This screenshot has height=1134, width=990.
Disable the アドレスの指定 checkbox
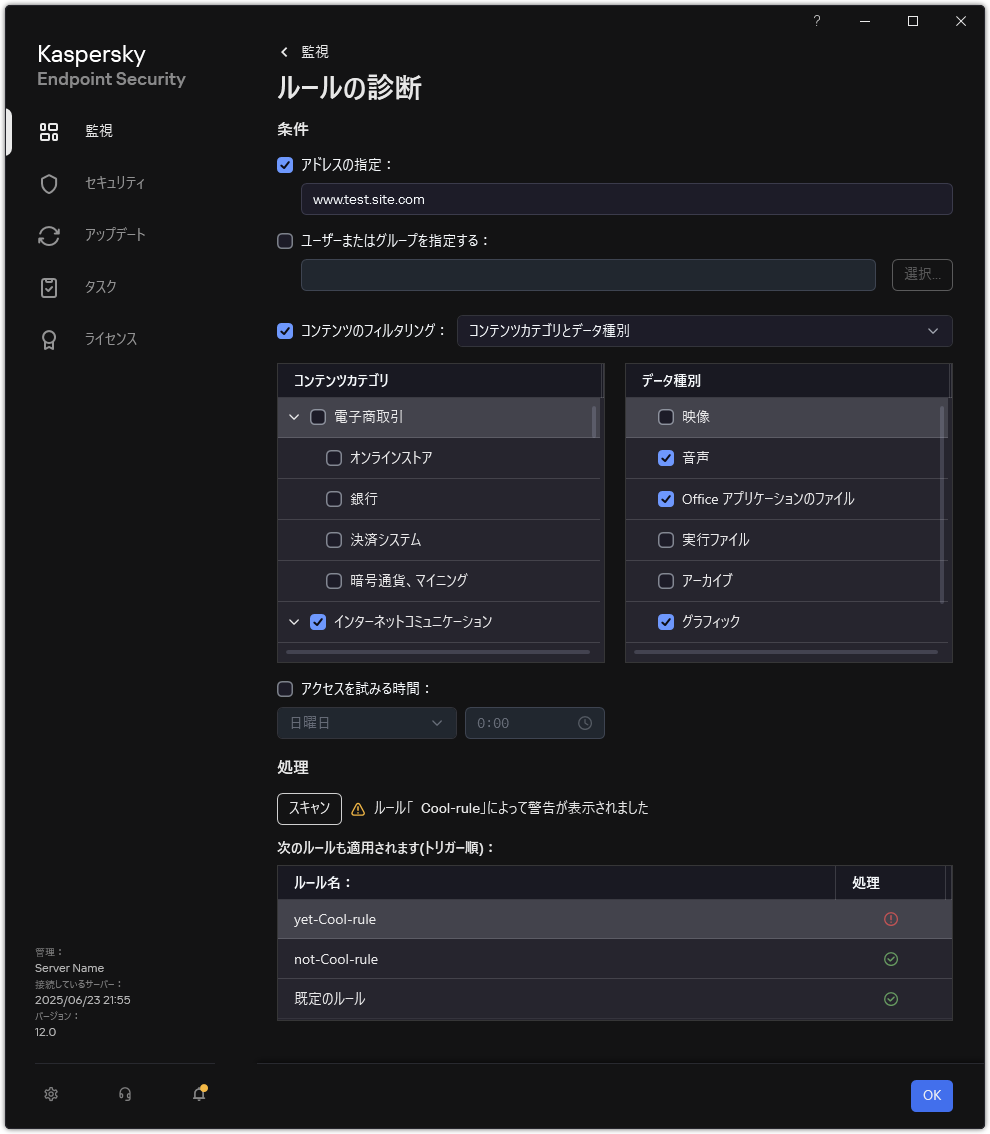click(x=285, y=165)
